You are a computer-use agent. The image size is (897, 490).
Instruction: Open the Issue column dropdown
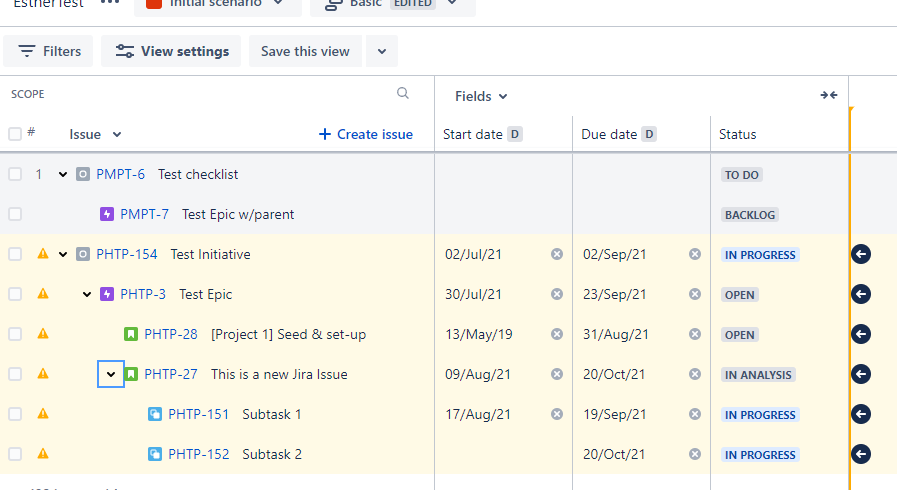117,134
